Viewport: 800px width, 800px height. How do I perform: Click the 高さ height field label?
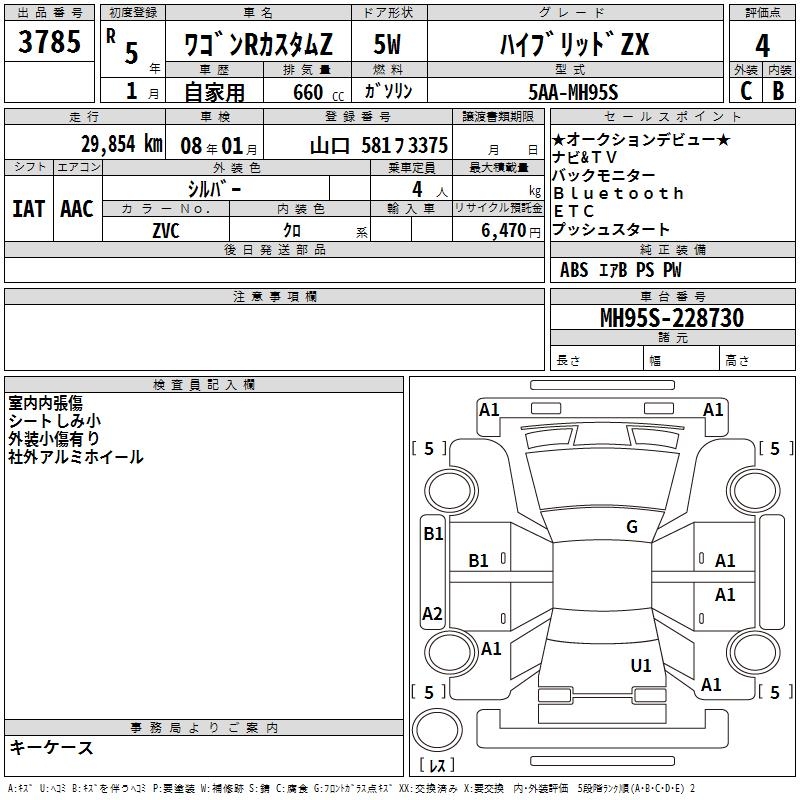pos(737,361)
